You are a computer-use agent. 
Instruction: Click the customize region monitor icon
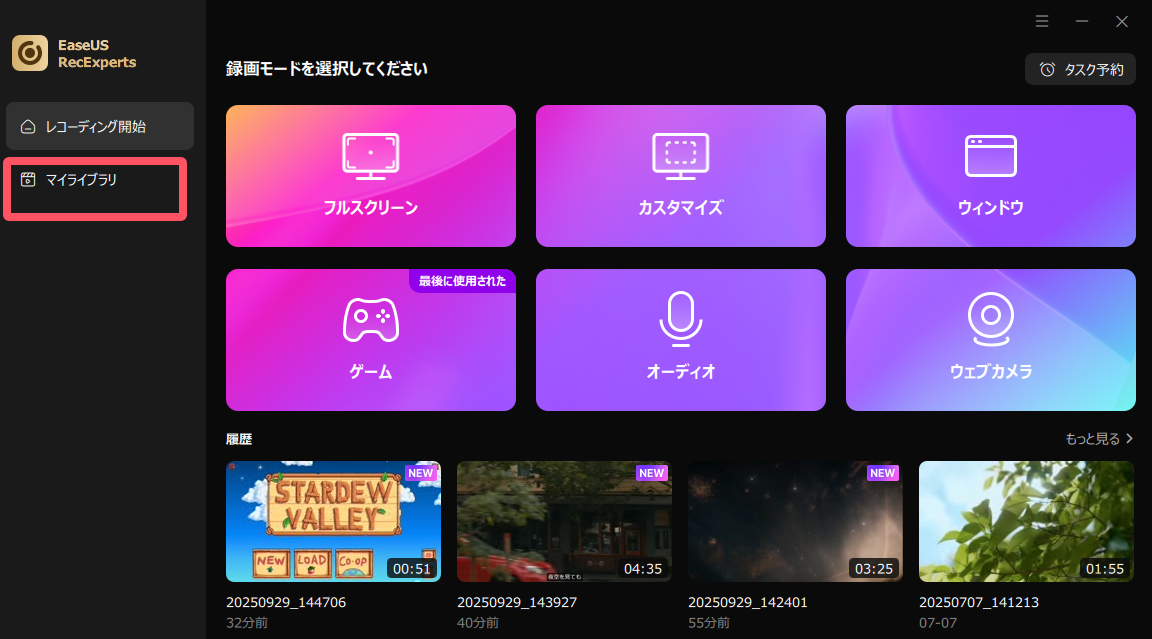(x=680, y=156)
